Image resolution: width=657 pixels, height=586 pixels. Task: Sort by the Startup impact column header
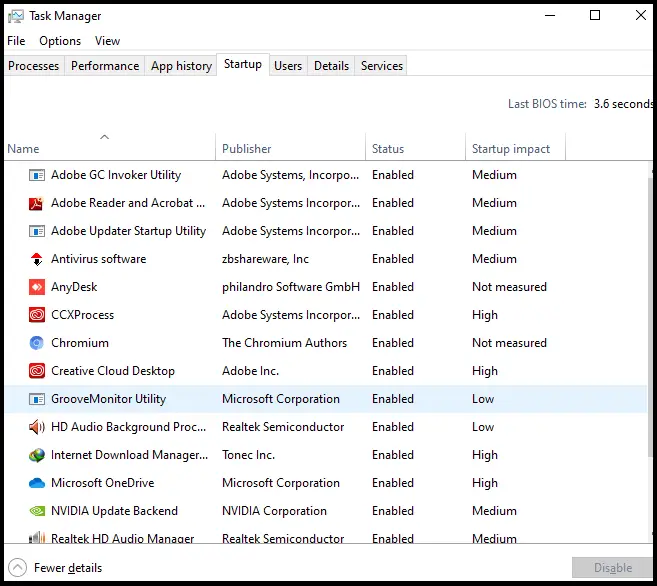coord(515,147)
